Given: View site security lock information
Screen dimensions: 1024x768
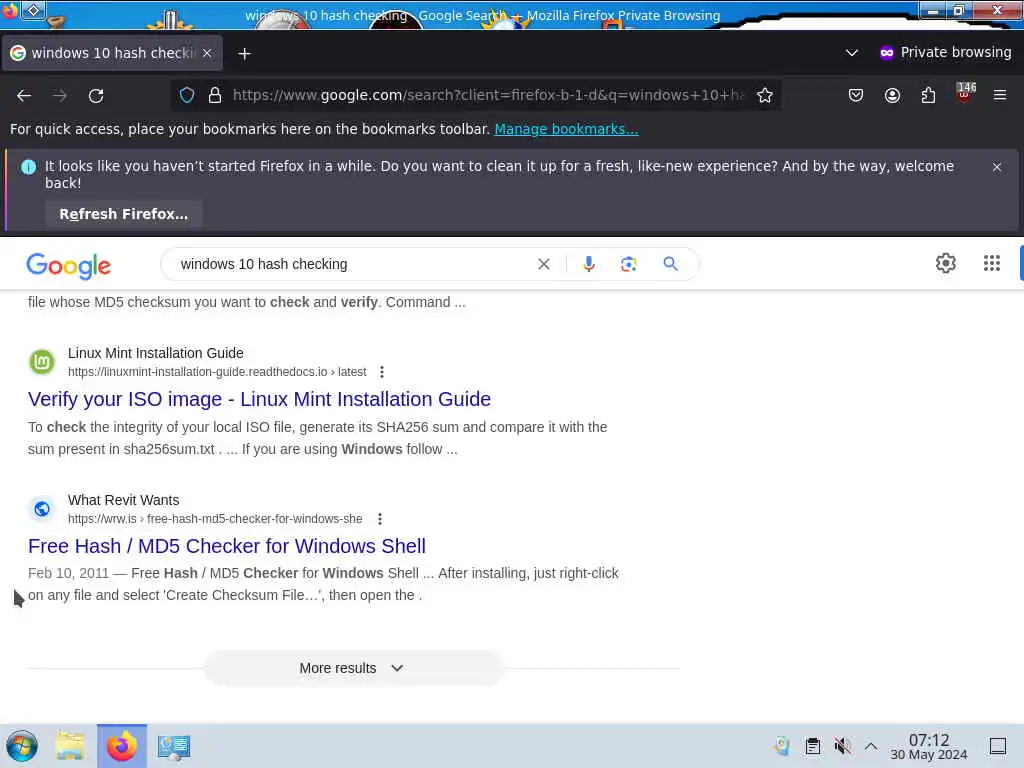Looking at the screenshot, I should (215, 95).
